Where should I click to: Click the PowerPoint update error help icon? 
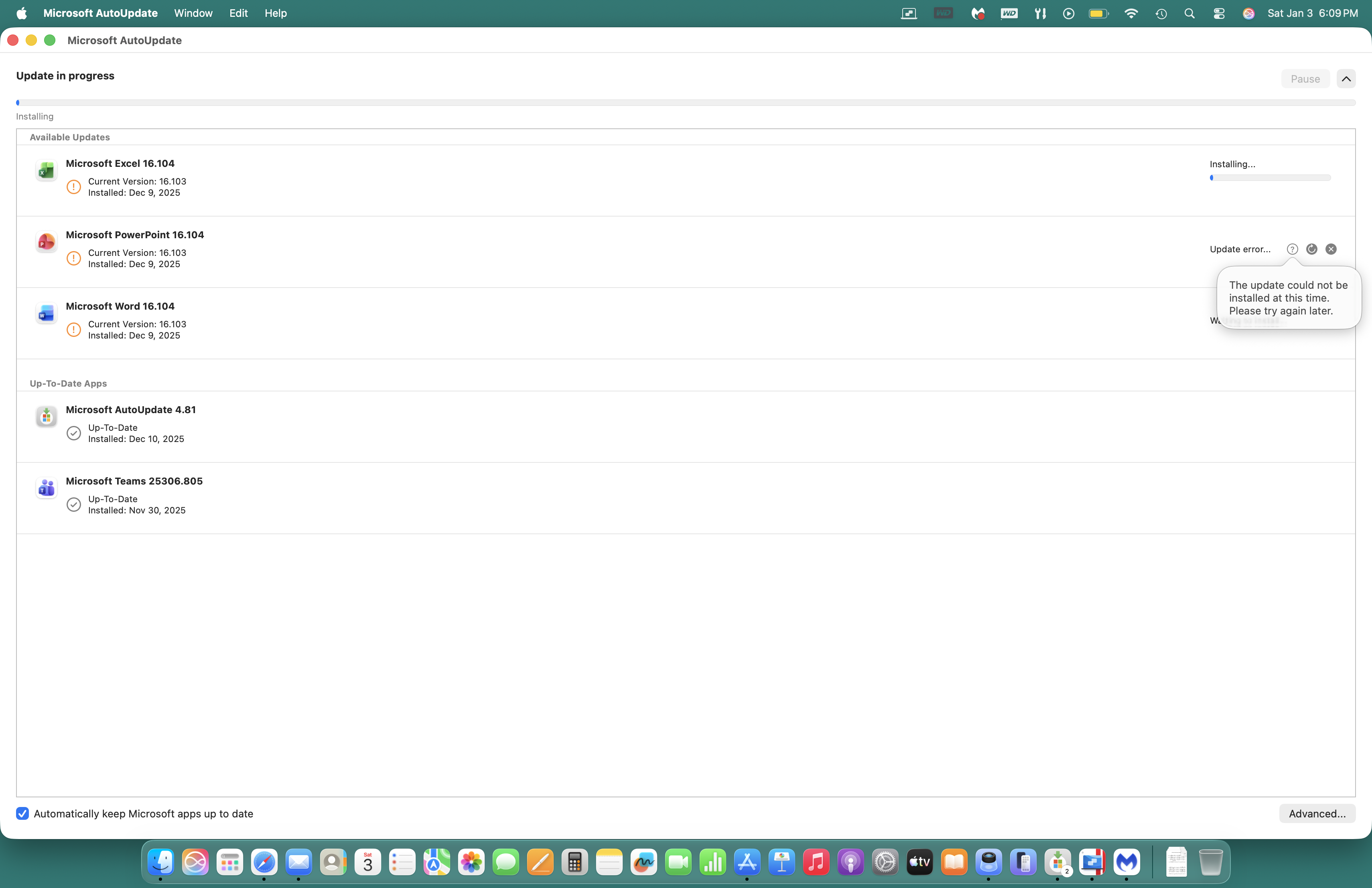[1292, 249]
